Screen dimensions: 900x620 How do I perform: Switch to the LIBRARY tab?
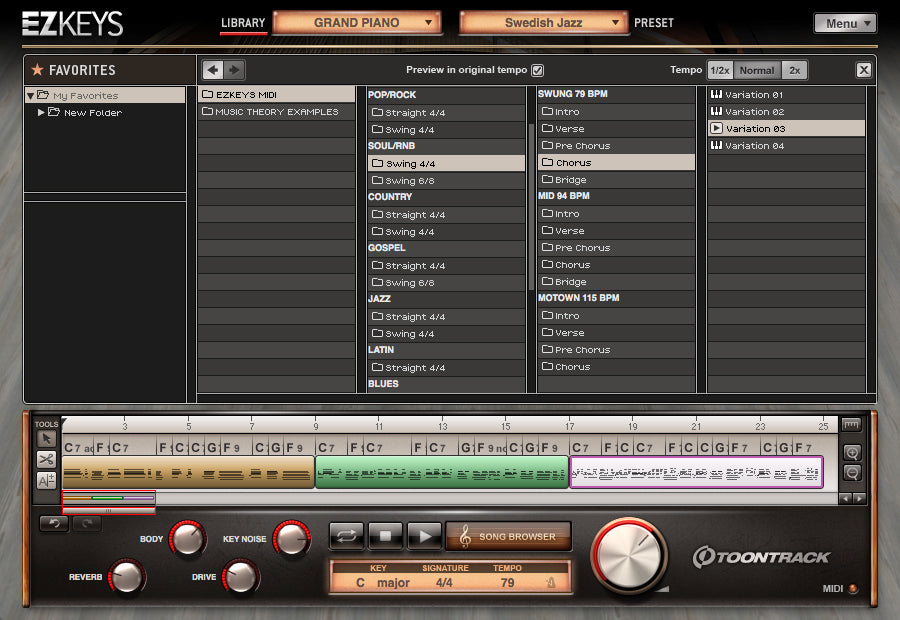point(241,22)
